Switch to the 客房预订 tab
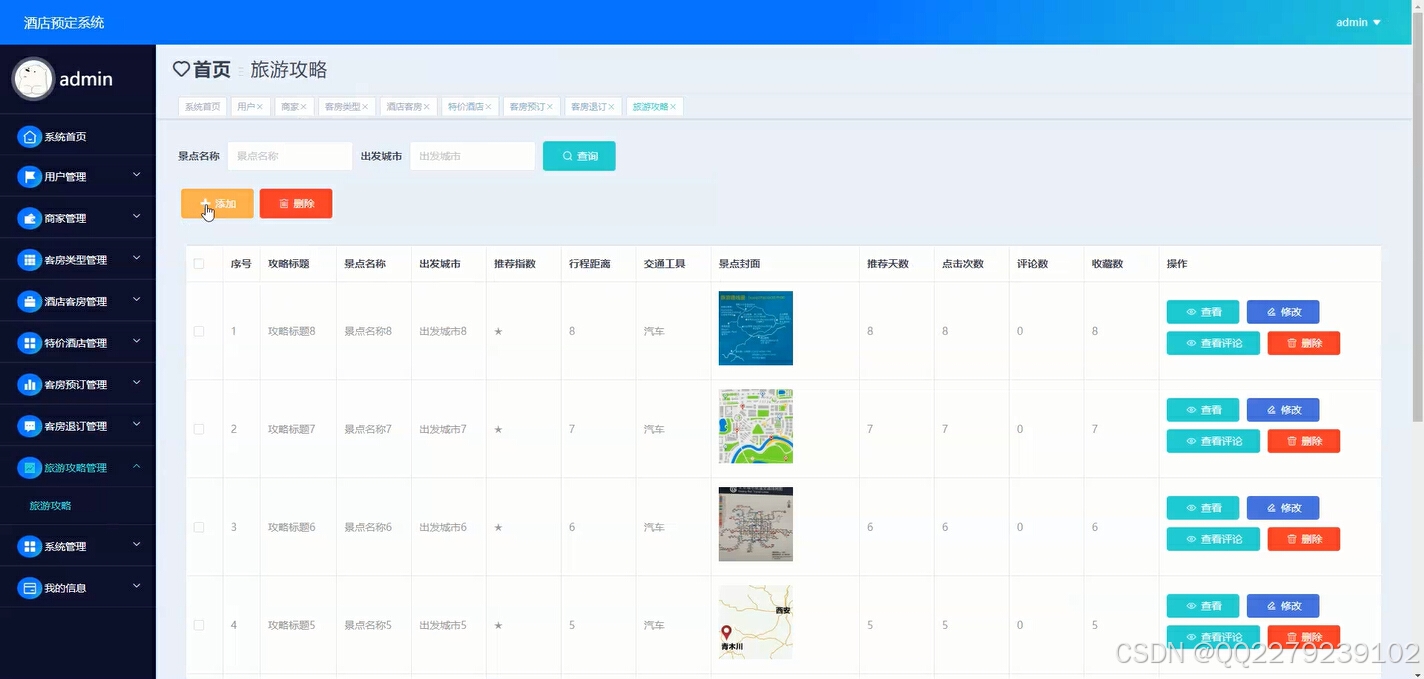The height and width of the screenshot is (679, 1424). (x=525, y=106)
